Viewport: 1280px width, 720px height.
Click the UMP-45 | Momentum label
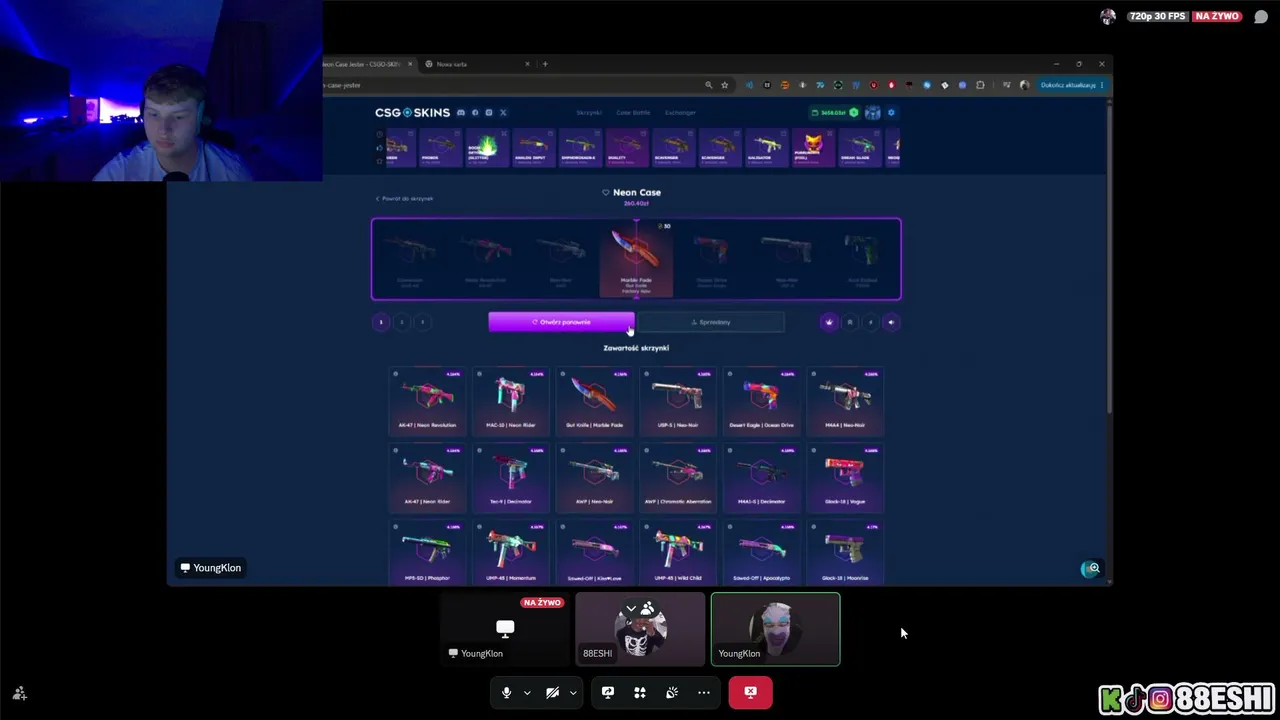511,578
